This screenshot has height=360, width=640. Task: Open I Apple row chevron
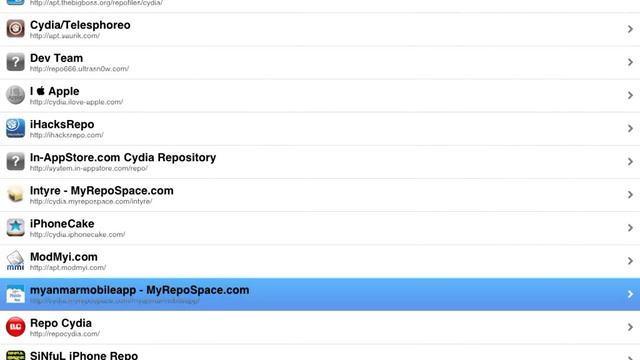(630, 95)
